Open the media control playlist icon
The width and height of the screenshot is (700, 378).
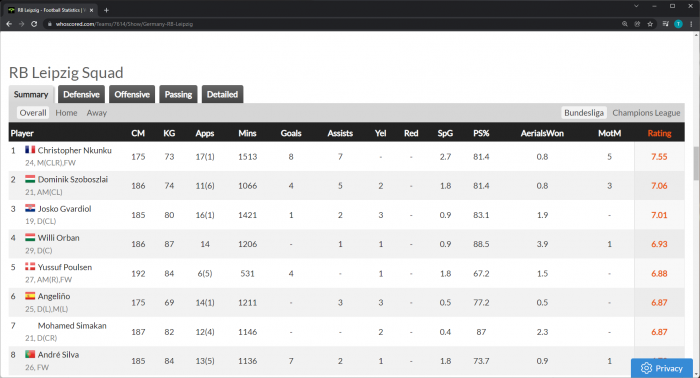[x=665, y=24]
